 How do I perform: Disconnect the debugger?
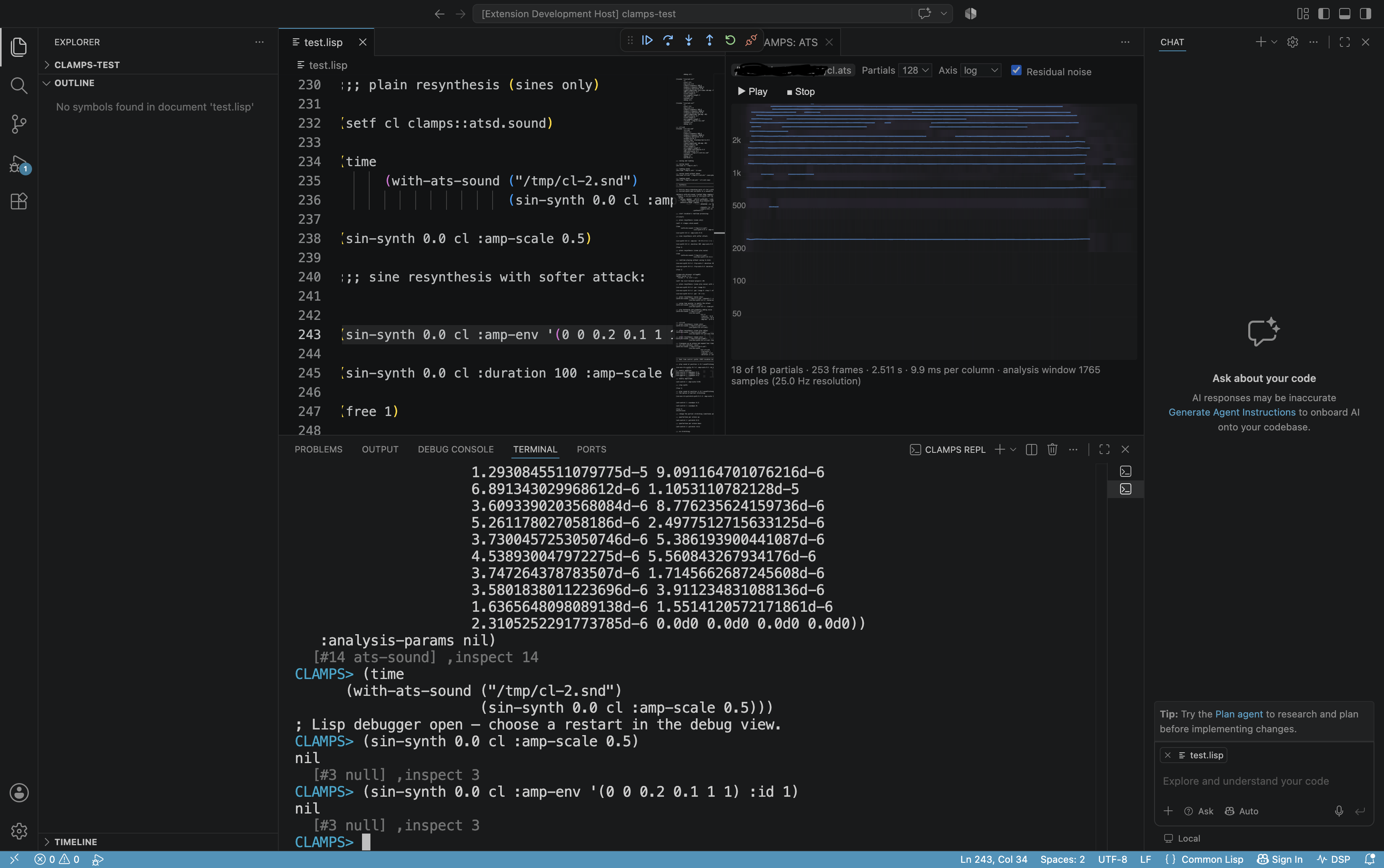751,40
